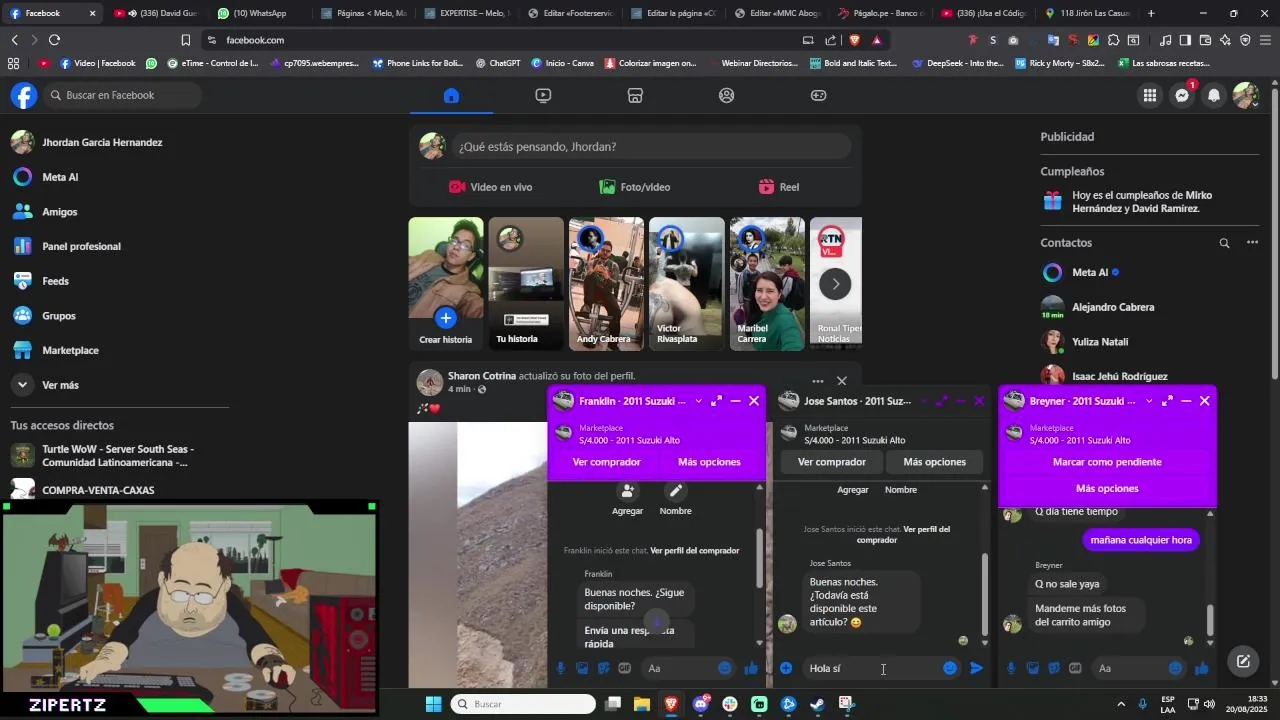Click Más opciones in Jose Santos chat

pos(934,462)
